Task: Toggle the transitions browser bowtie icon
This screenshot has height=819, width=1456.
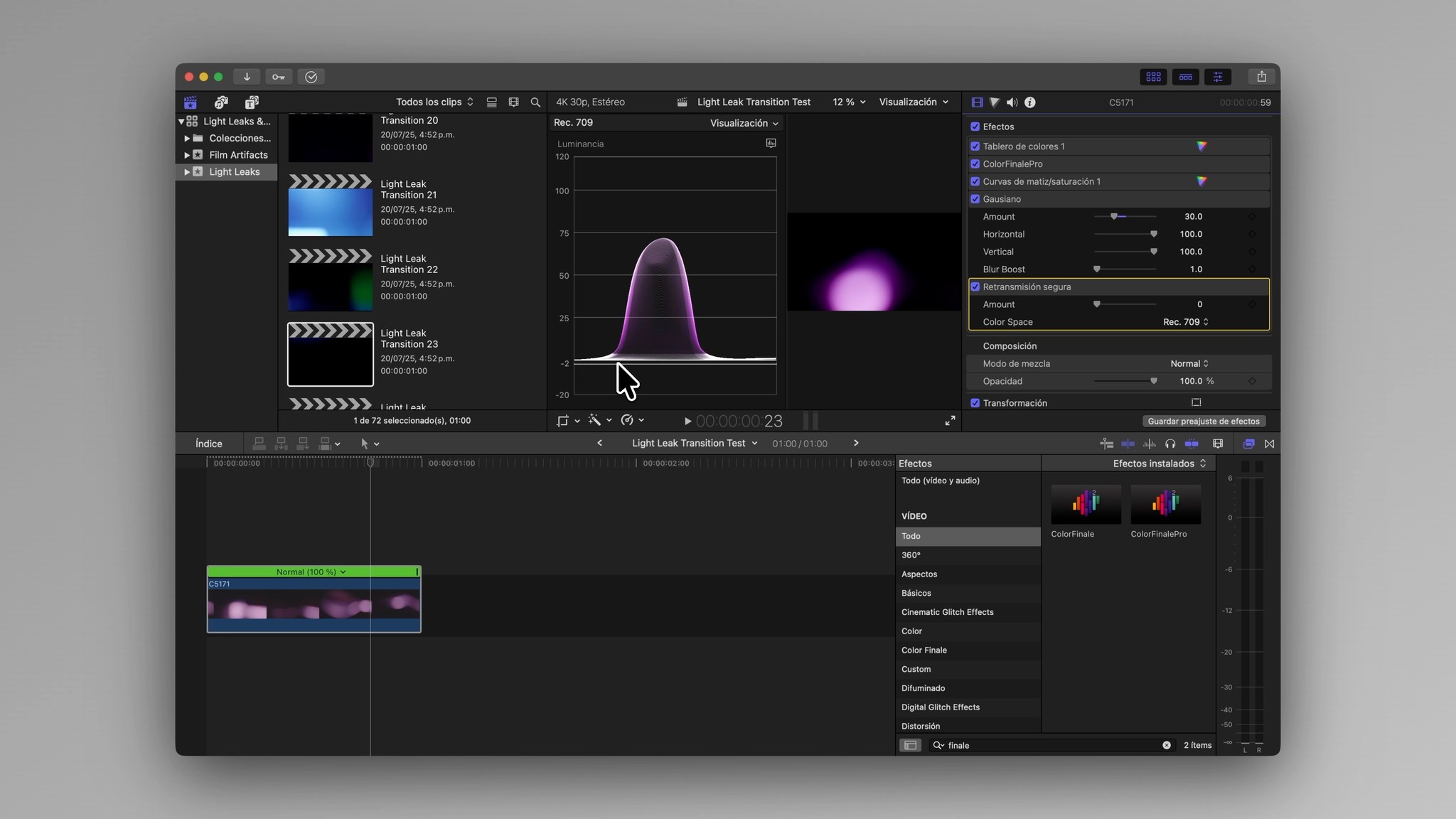Action: click(x=1269, y=444)
